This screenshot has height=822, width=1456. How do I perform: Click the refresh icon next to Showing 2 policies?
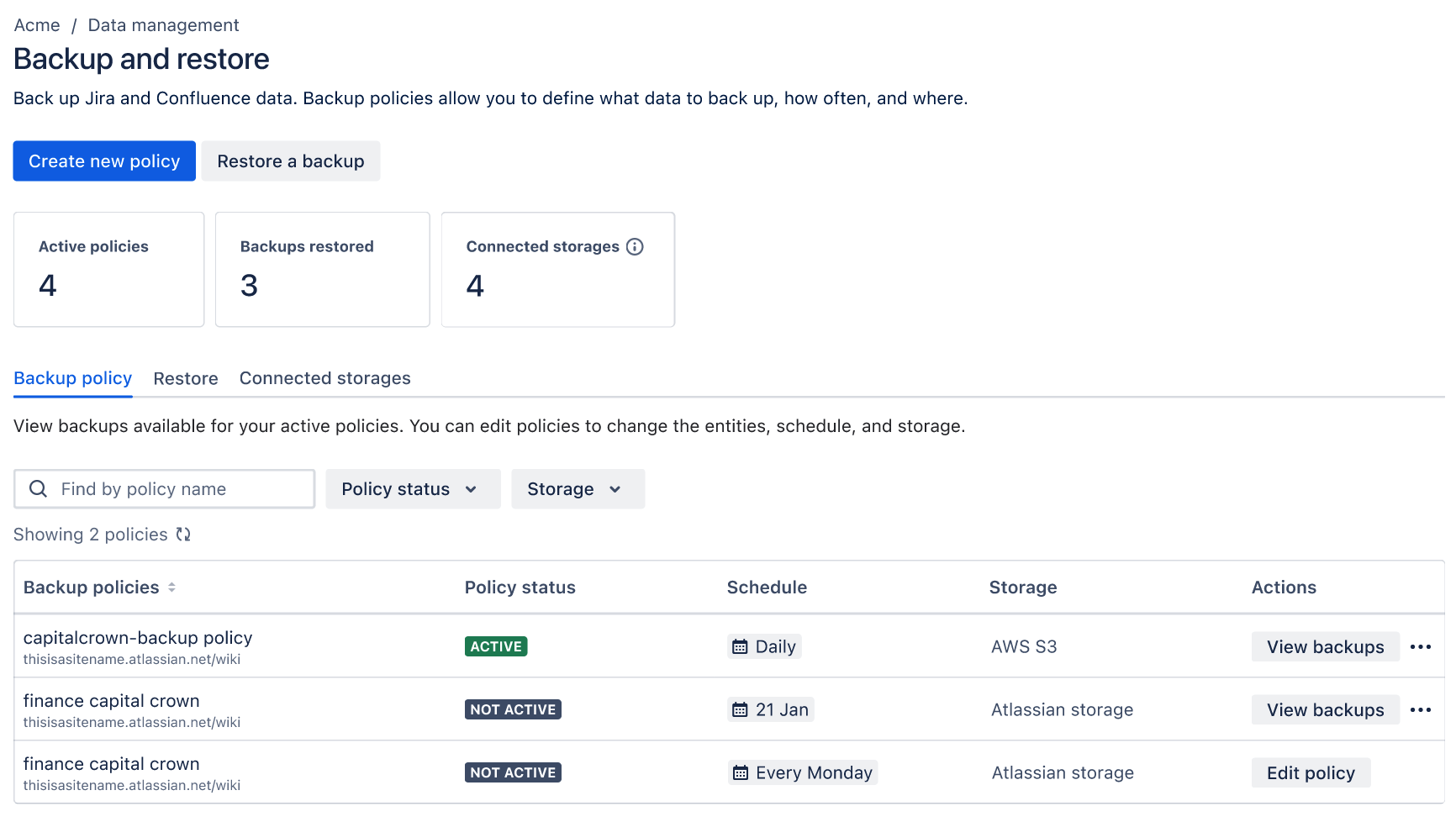pyautogui.click(x=183, y=535)
